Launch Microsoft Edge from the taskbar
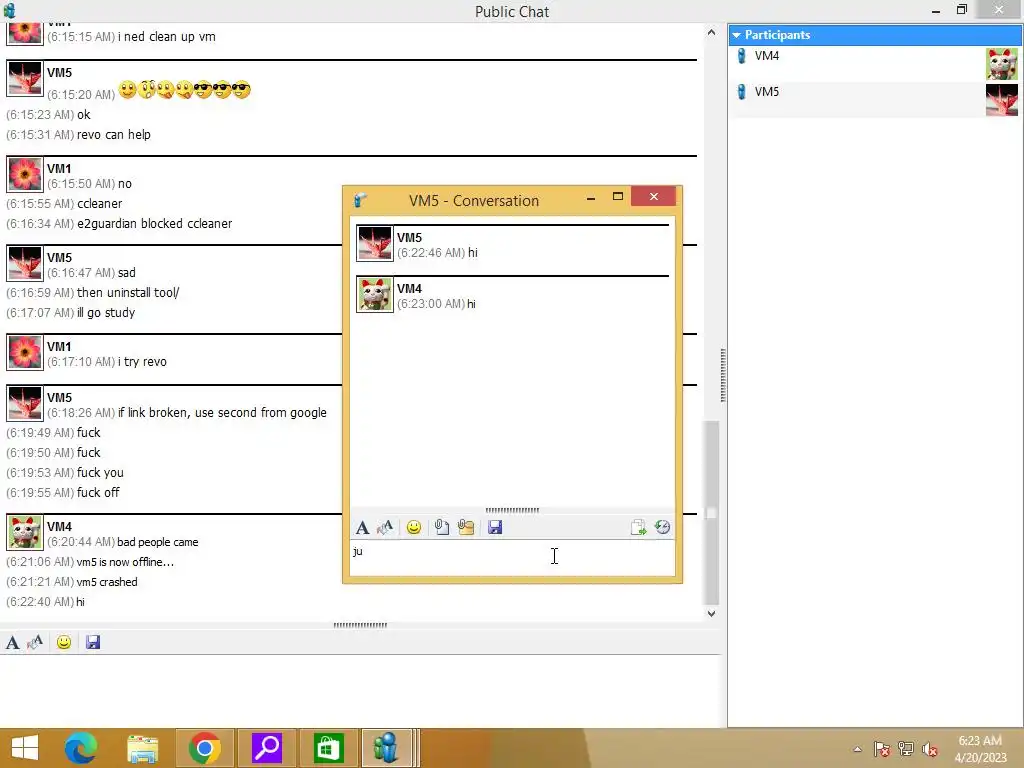The image size is (1024, 768). click(80, 748)
